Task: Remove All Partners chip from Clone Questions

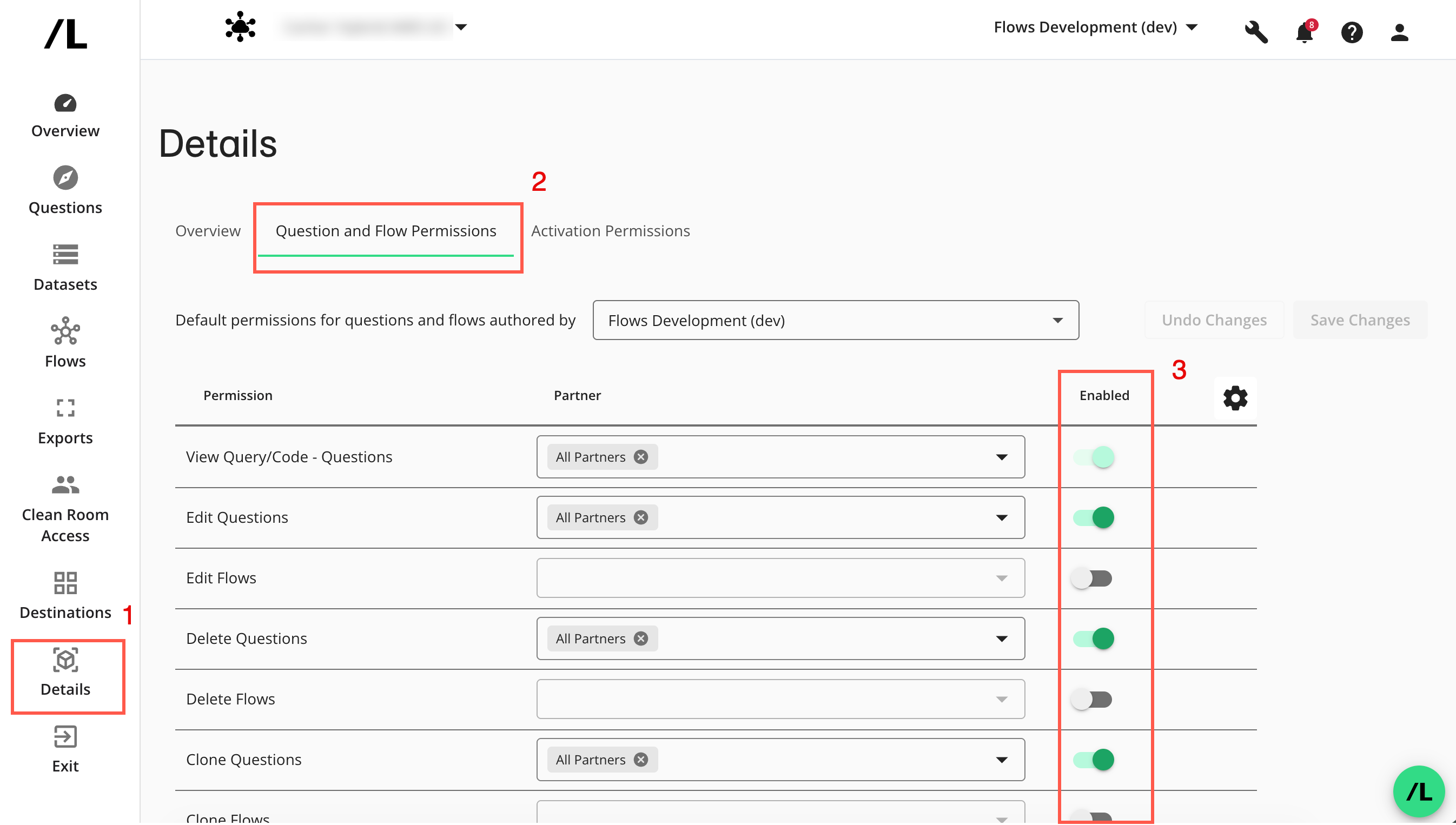Action: (640, 761)
